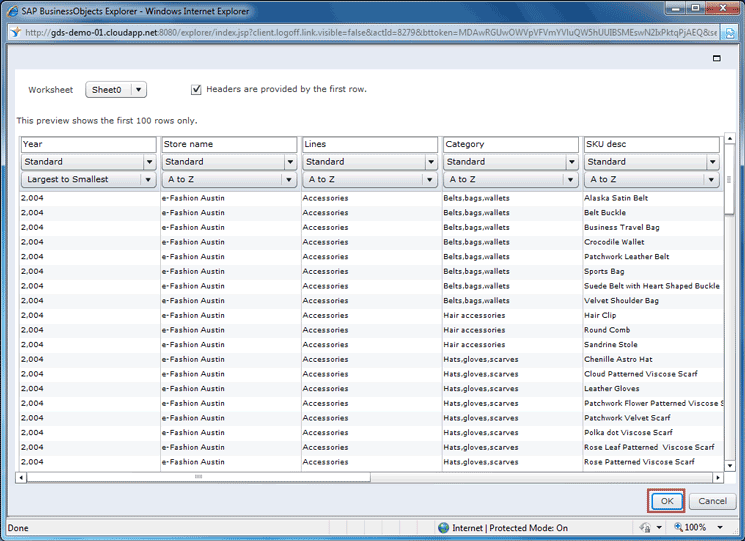This screenshot has width=745, height=541.
Task: Open Category column Standard type dropdown
Action: coord(511,162)
